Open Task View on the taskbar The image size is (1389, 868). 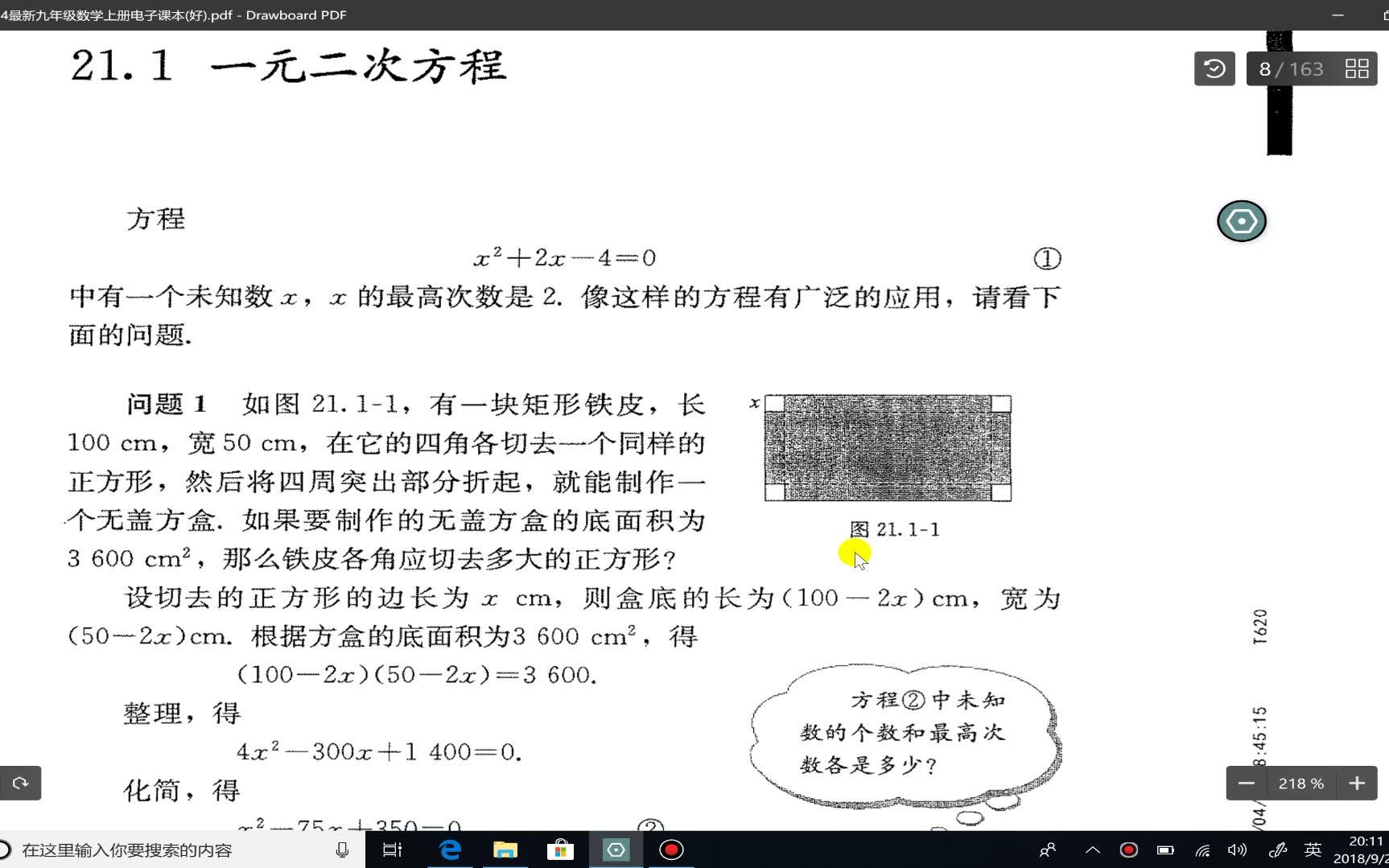click(x=392, y=849)
